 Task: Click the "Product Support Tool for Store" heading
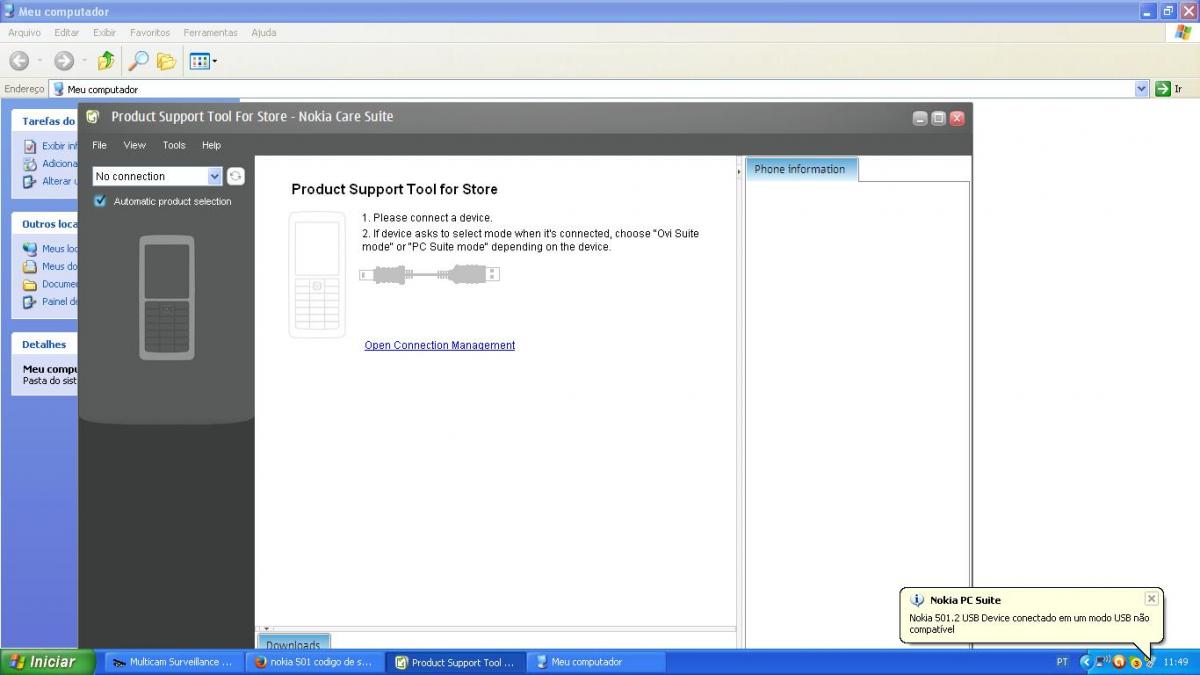click(394, 189)
